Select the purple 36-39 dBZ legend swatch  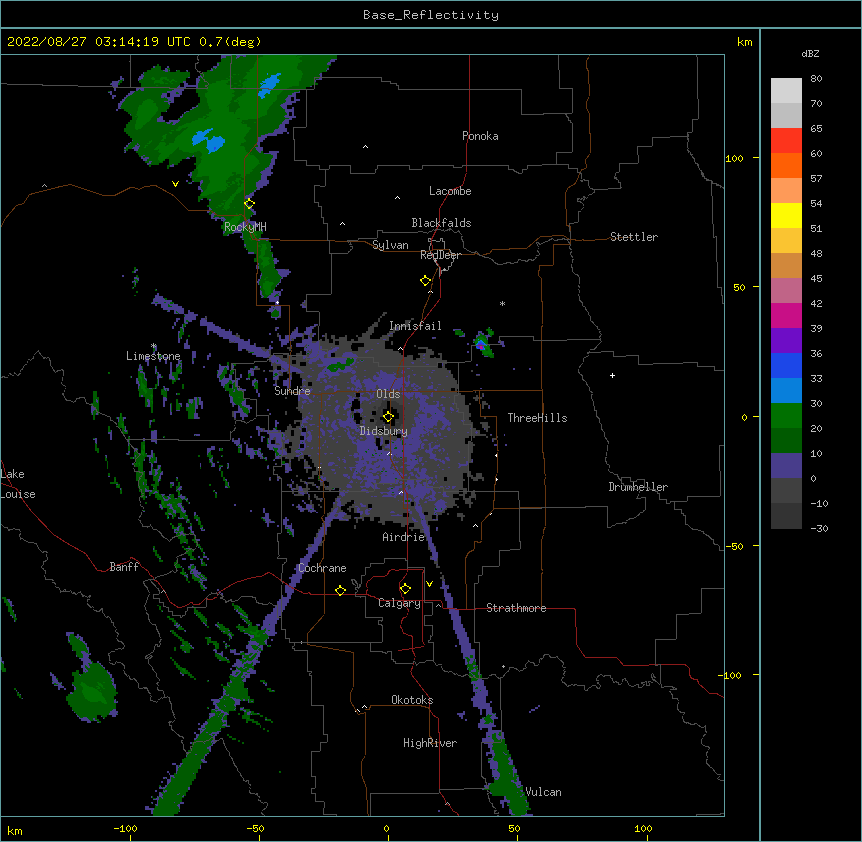click(x=786, y=341)
